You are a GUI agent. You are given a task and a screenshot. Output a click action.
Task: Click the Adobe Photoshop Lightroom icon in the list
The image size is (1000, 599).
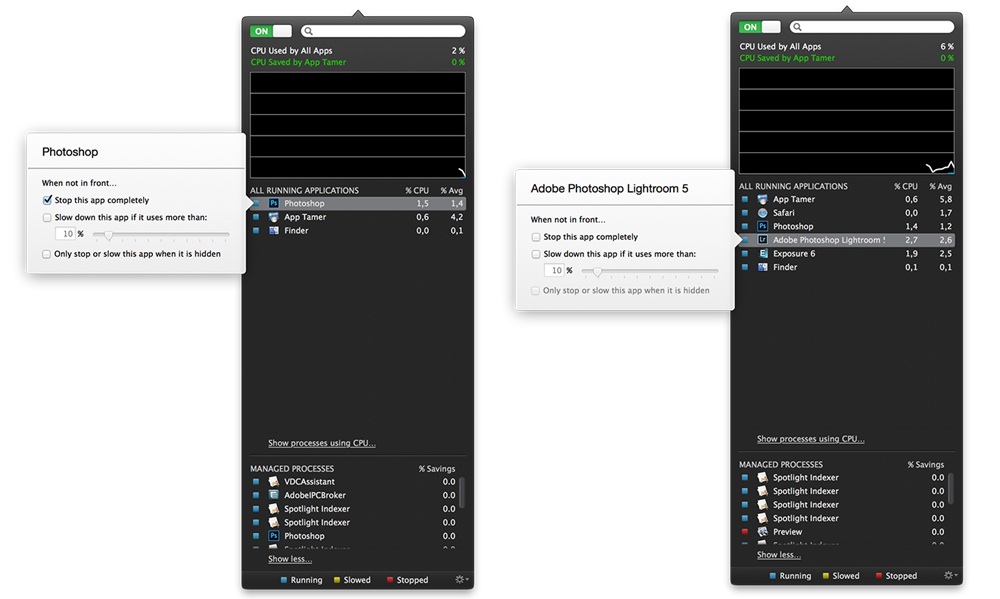pyautogui.click(x=762, y=240)
